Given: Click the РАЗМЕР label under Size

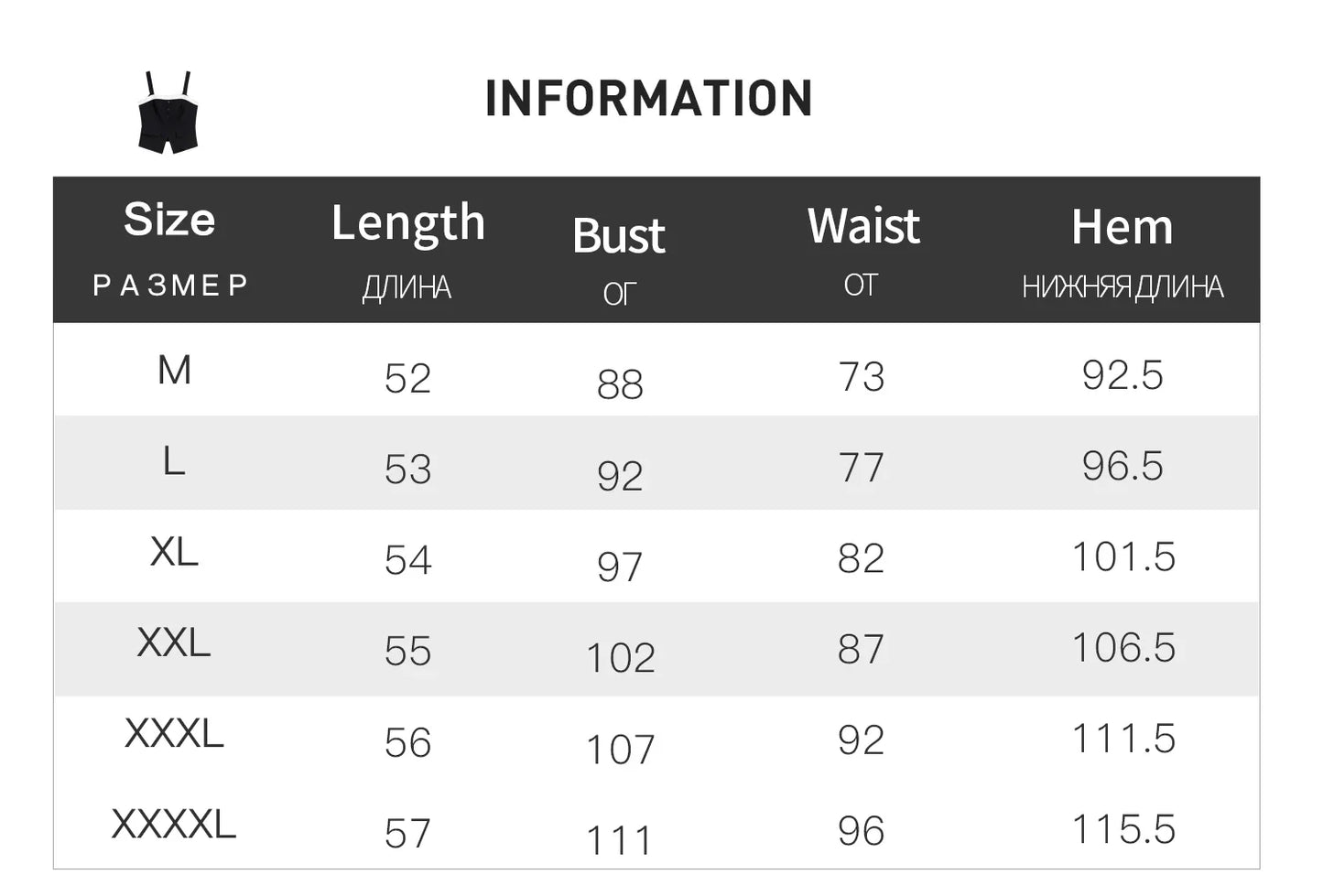Looking at the screenshot, I should point(170,286).
